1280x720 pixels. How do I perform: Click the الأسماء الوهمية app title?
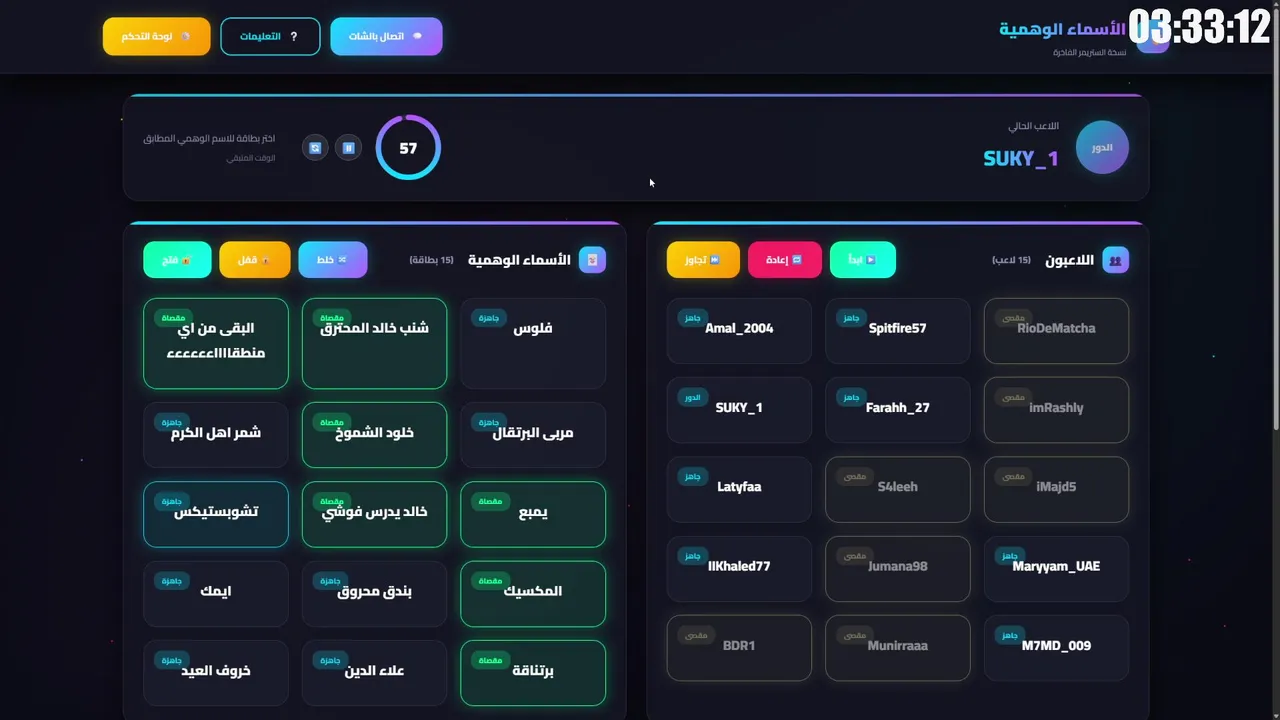click(x=1062, y=29)
